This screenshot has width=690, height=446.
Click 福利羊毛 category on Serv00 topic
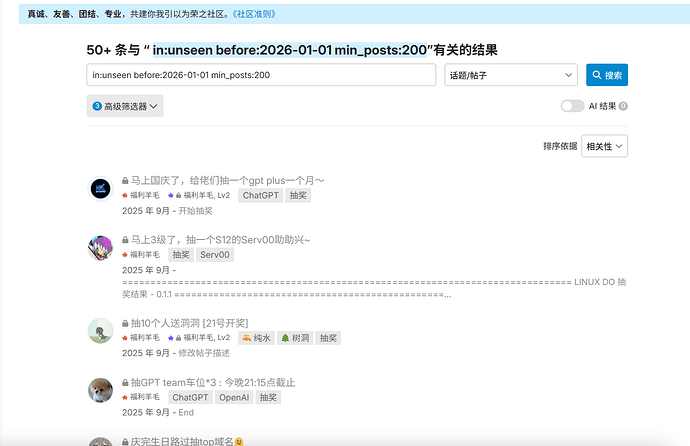tap(141, 255)
